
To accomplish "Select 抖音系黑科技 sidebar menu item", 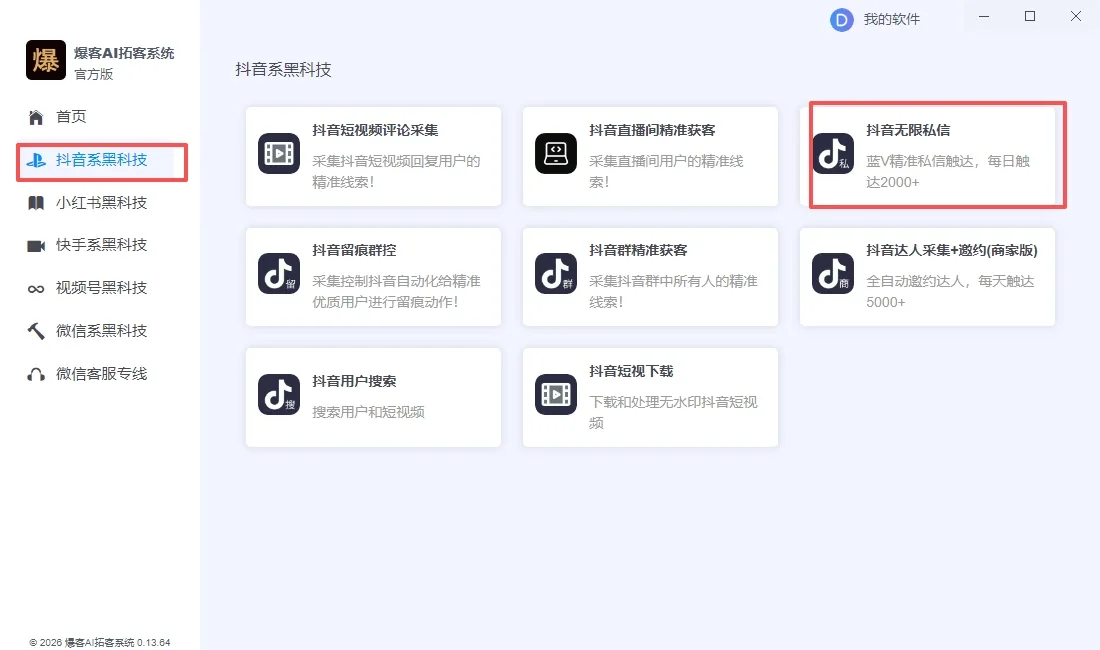I will [x=102, y=160].
